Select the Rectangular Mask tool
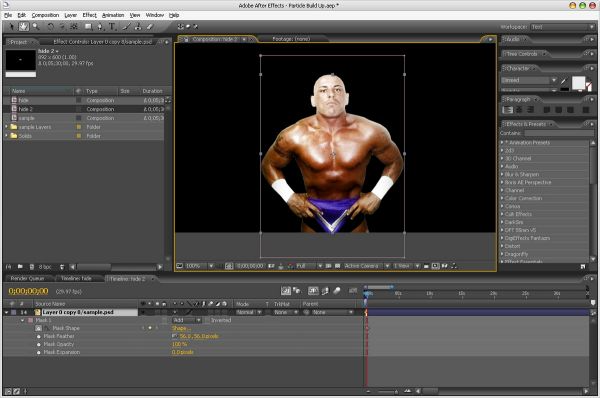The image size is (600, 398). pos(88,26)
